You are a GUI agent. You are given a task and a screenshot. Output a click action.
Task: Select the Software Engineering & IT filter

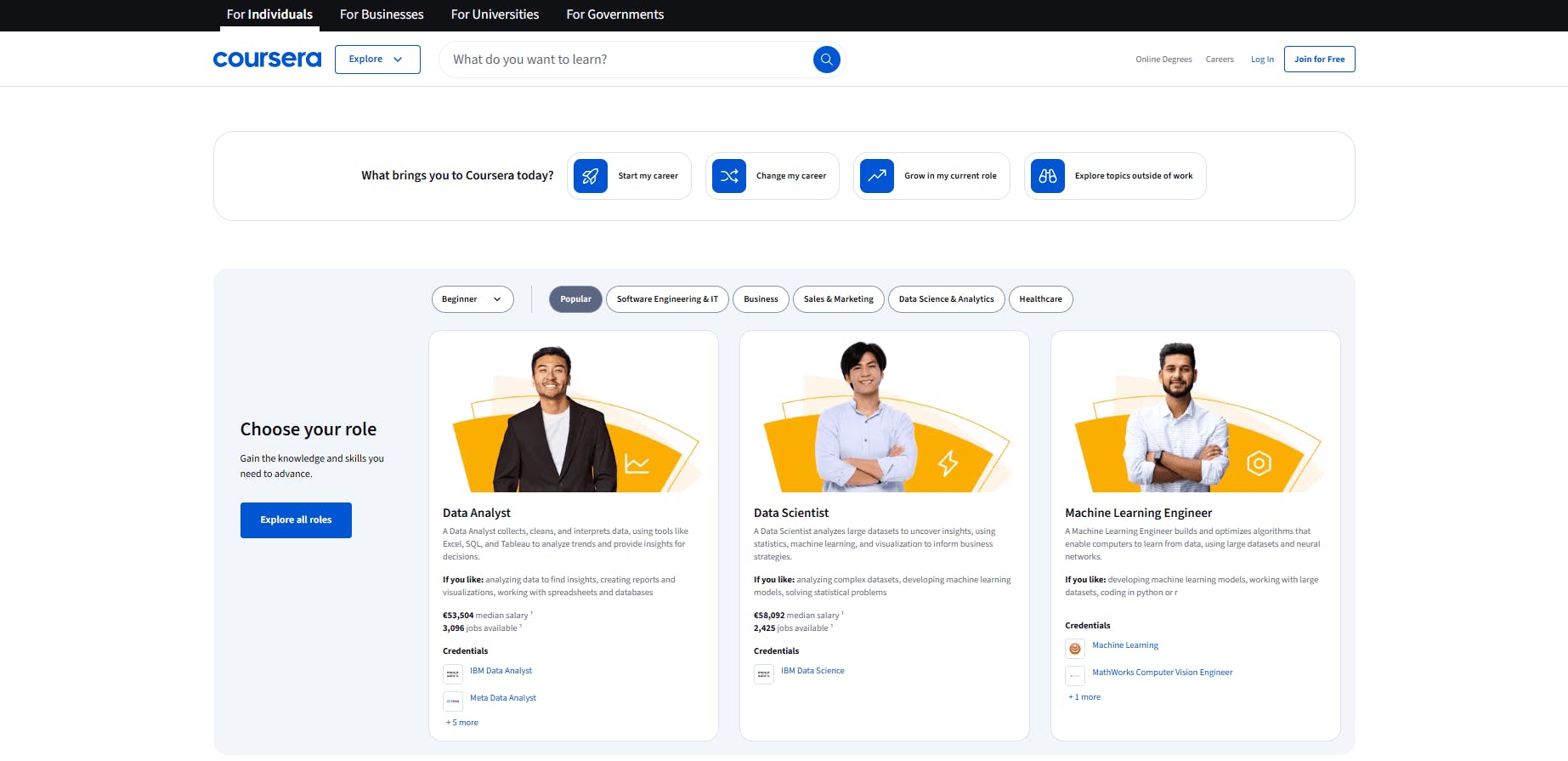(x=667, y=299)
